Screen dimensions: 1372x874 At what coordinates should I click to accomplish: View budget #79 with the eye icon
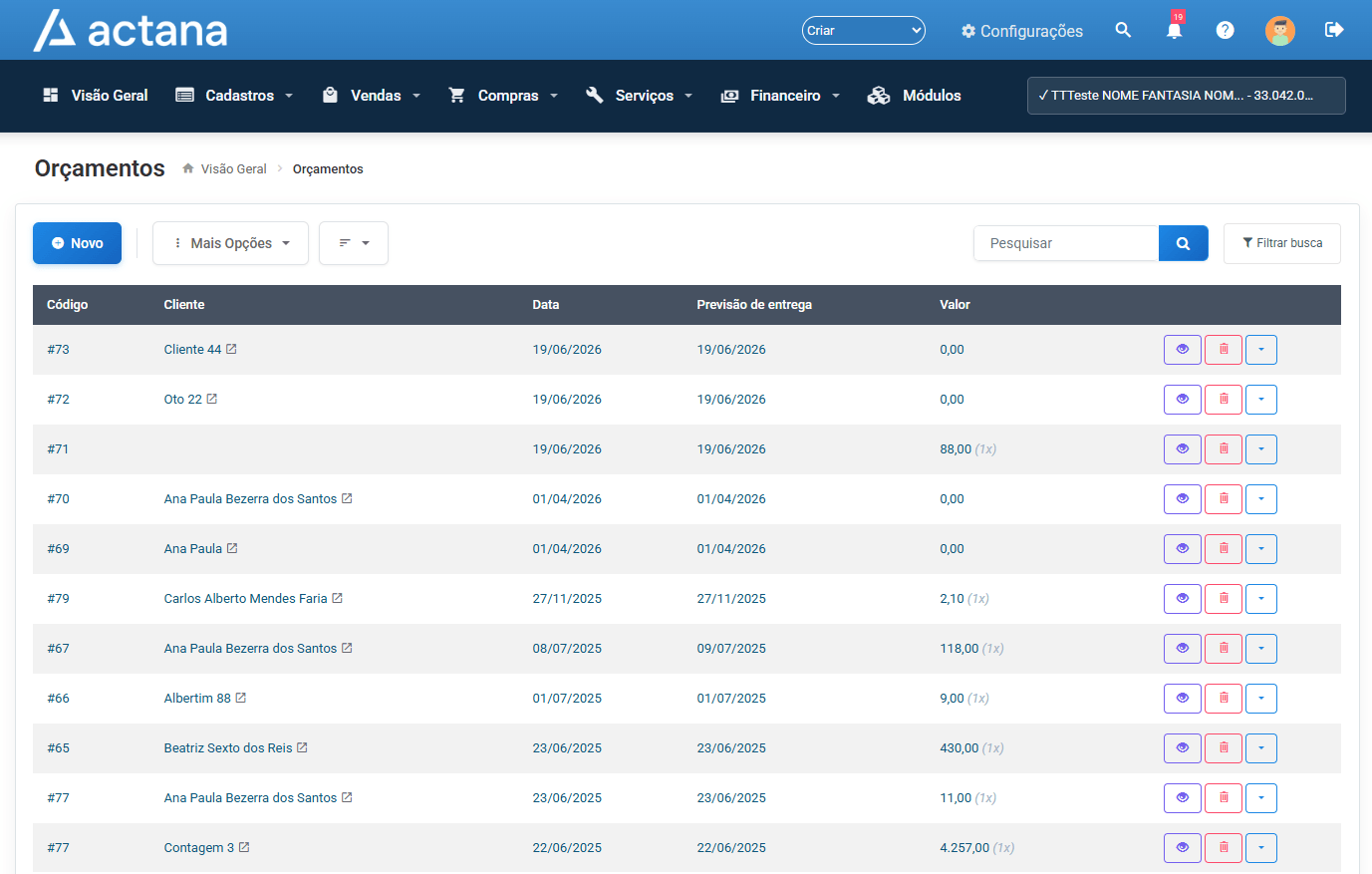click(x=1183, y=599)
